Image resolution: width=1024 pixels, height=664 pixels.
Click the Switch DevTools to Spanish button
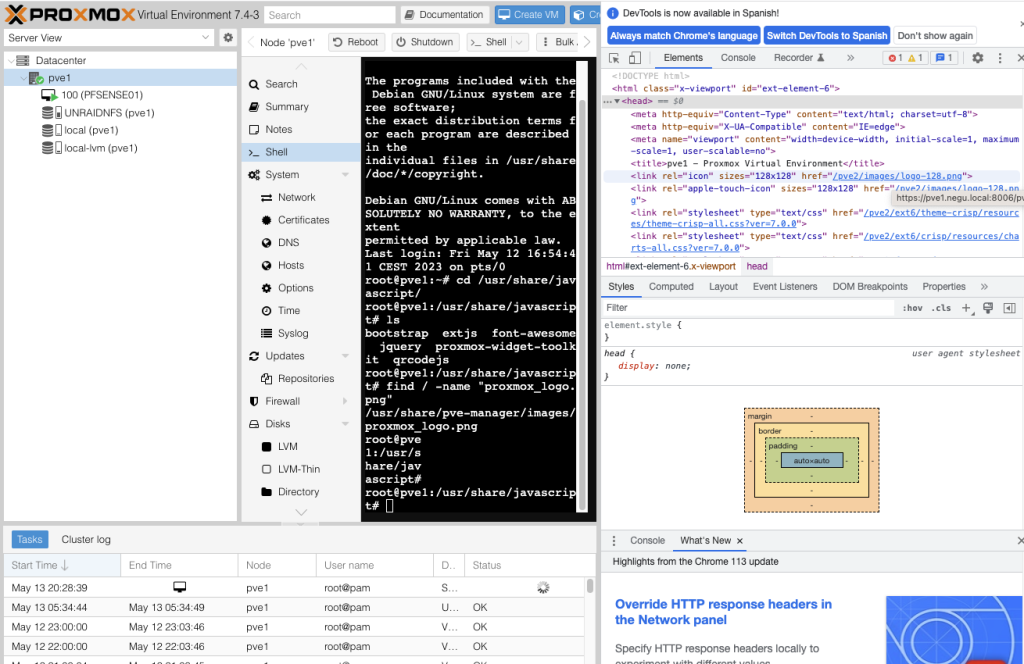[827, 35]
